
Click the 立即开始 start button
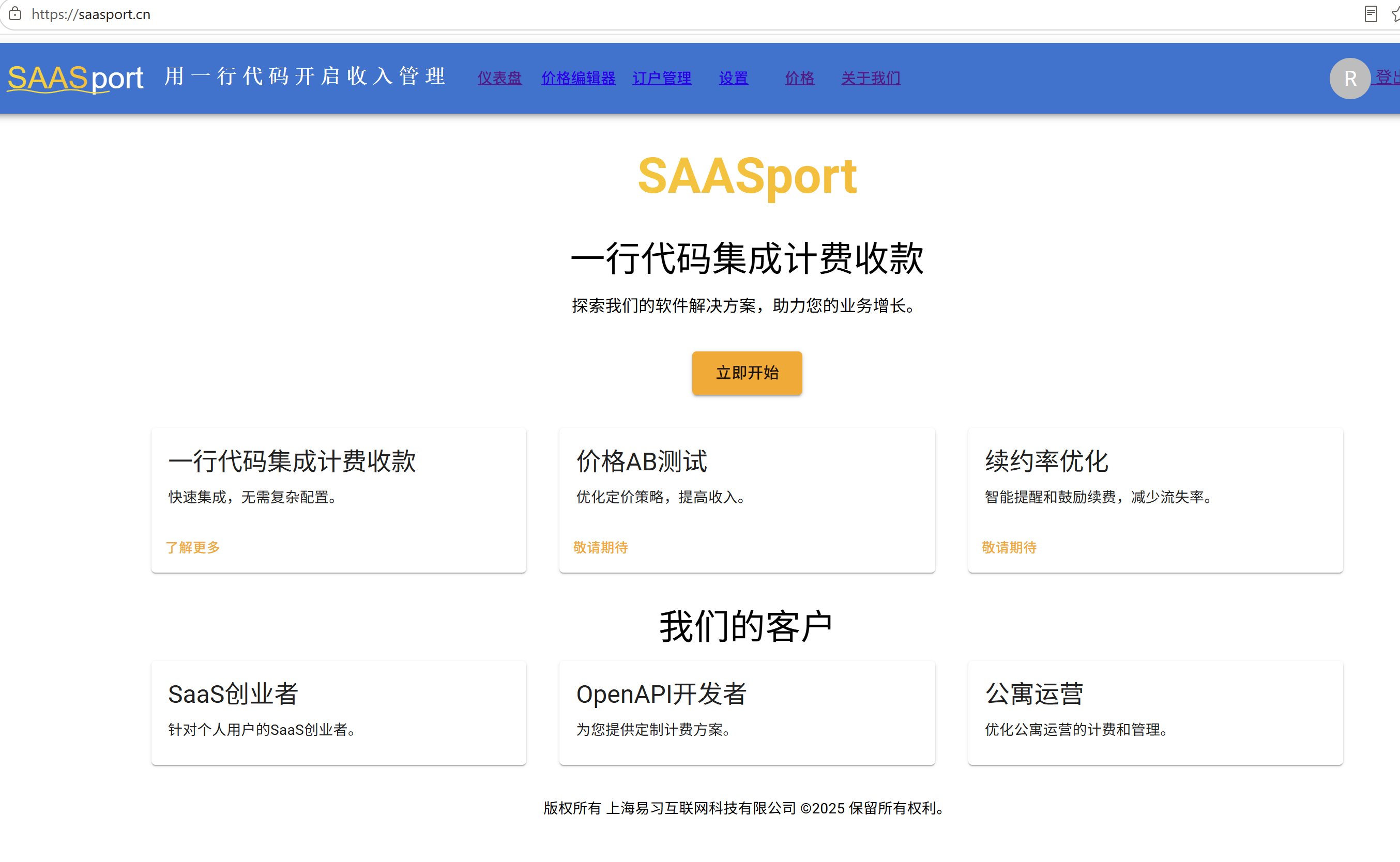point(747,373)
